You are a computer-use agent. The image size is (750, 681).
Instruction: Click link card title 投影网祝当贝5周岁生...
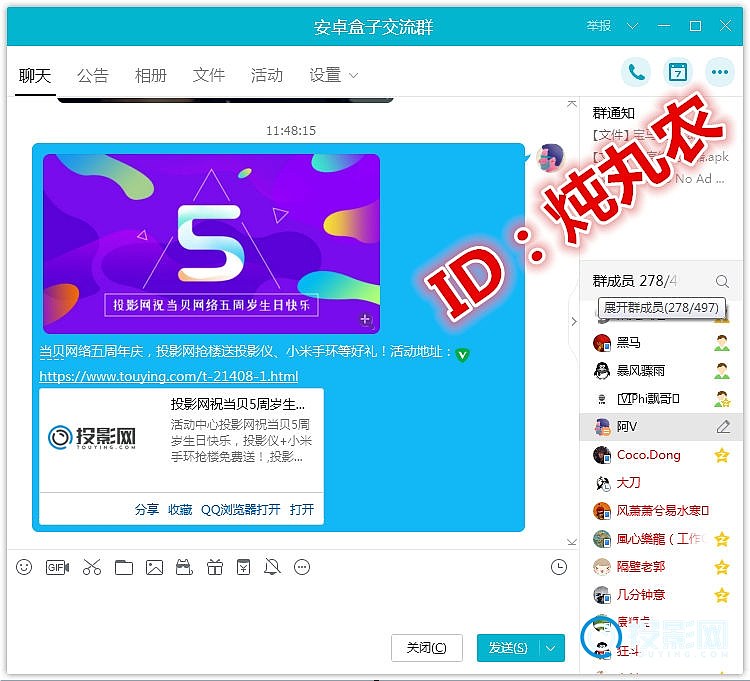pos(238,405)
